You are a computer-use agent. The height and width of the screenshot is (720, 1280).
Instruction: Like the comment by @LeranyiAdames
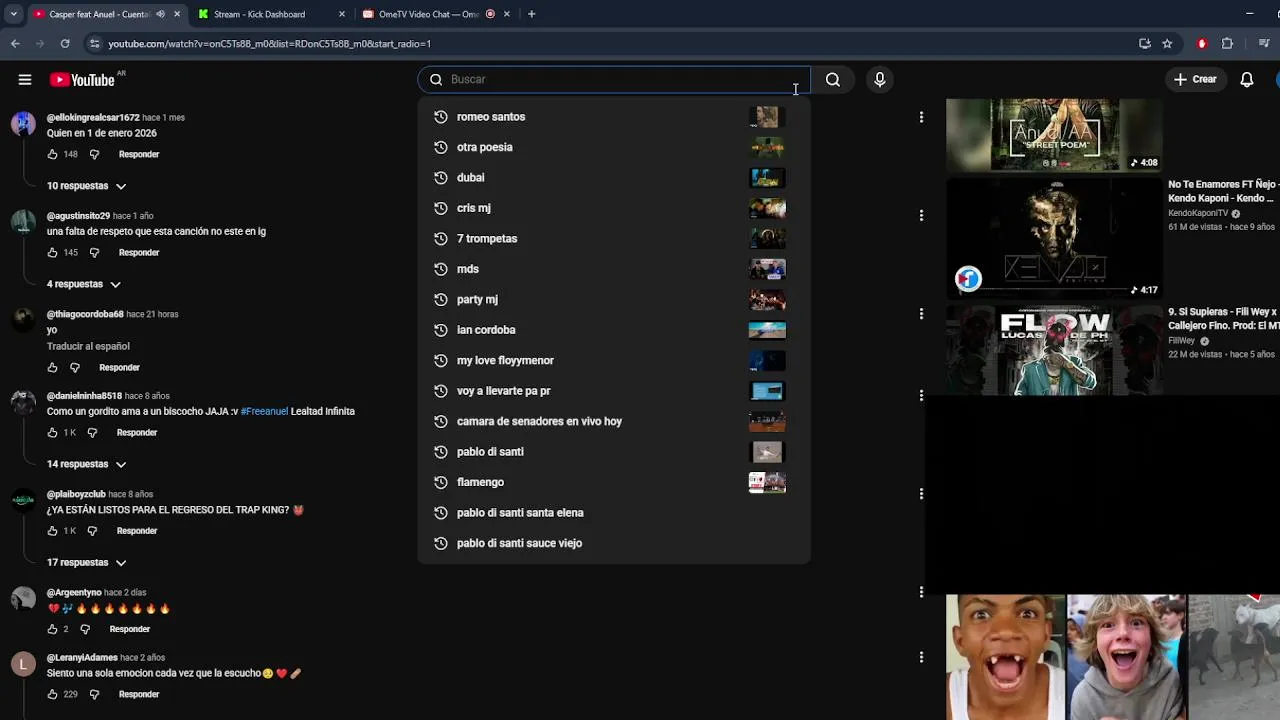tap(53, 694)
